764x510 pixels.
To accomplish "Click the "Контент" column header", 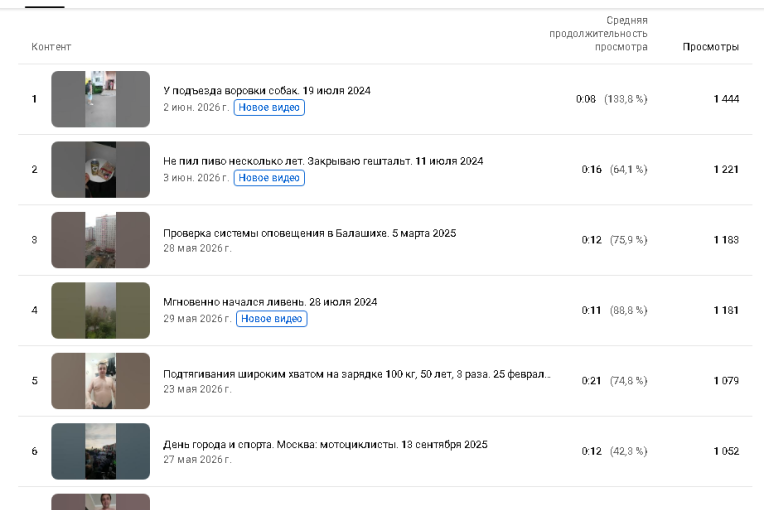I will coord(51,47).
